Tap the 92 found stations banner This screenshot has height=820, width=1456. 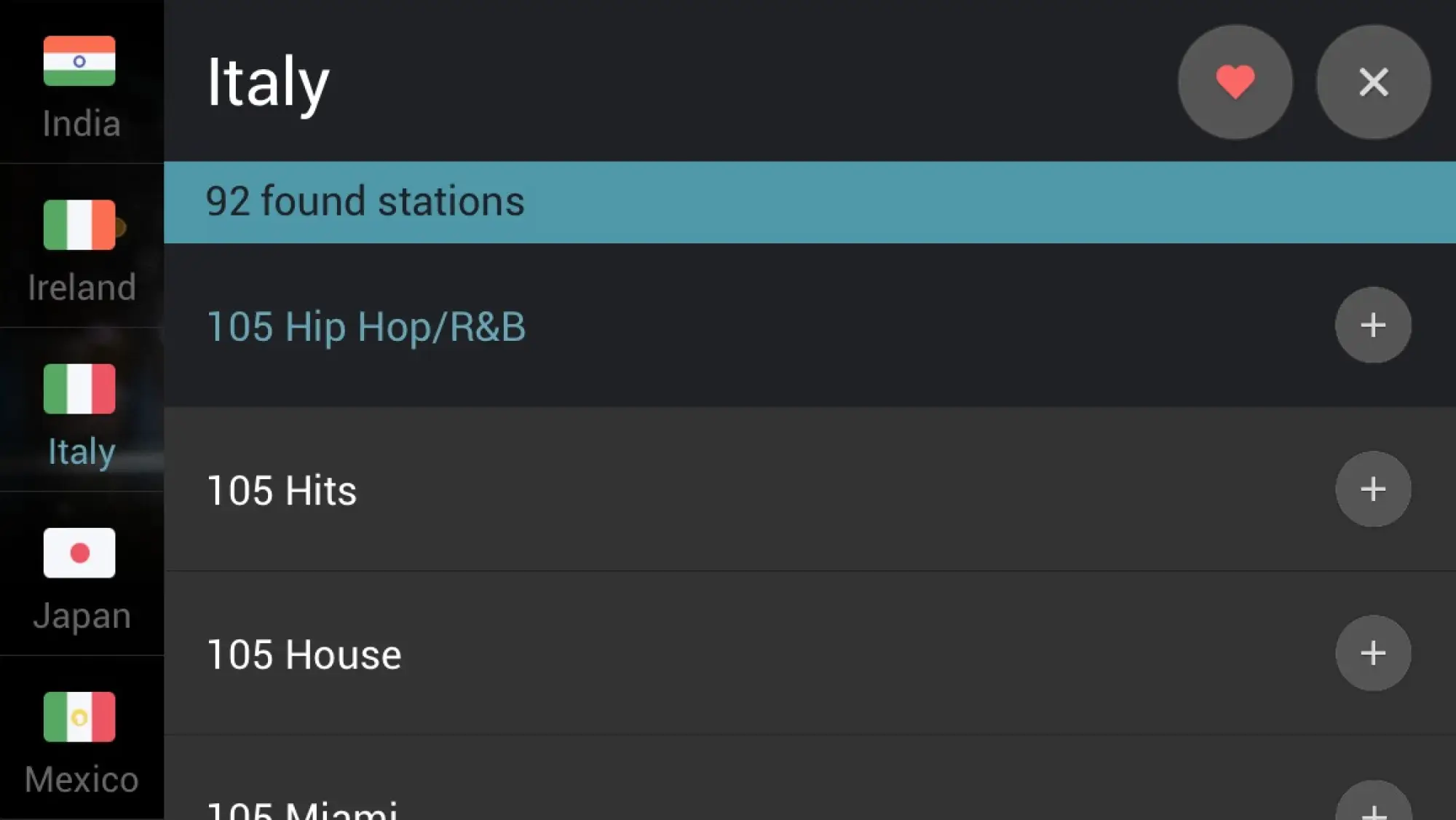810,202
